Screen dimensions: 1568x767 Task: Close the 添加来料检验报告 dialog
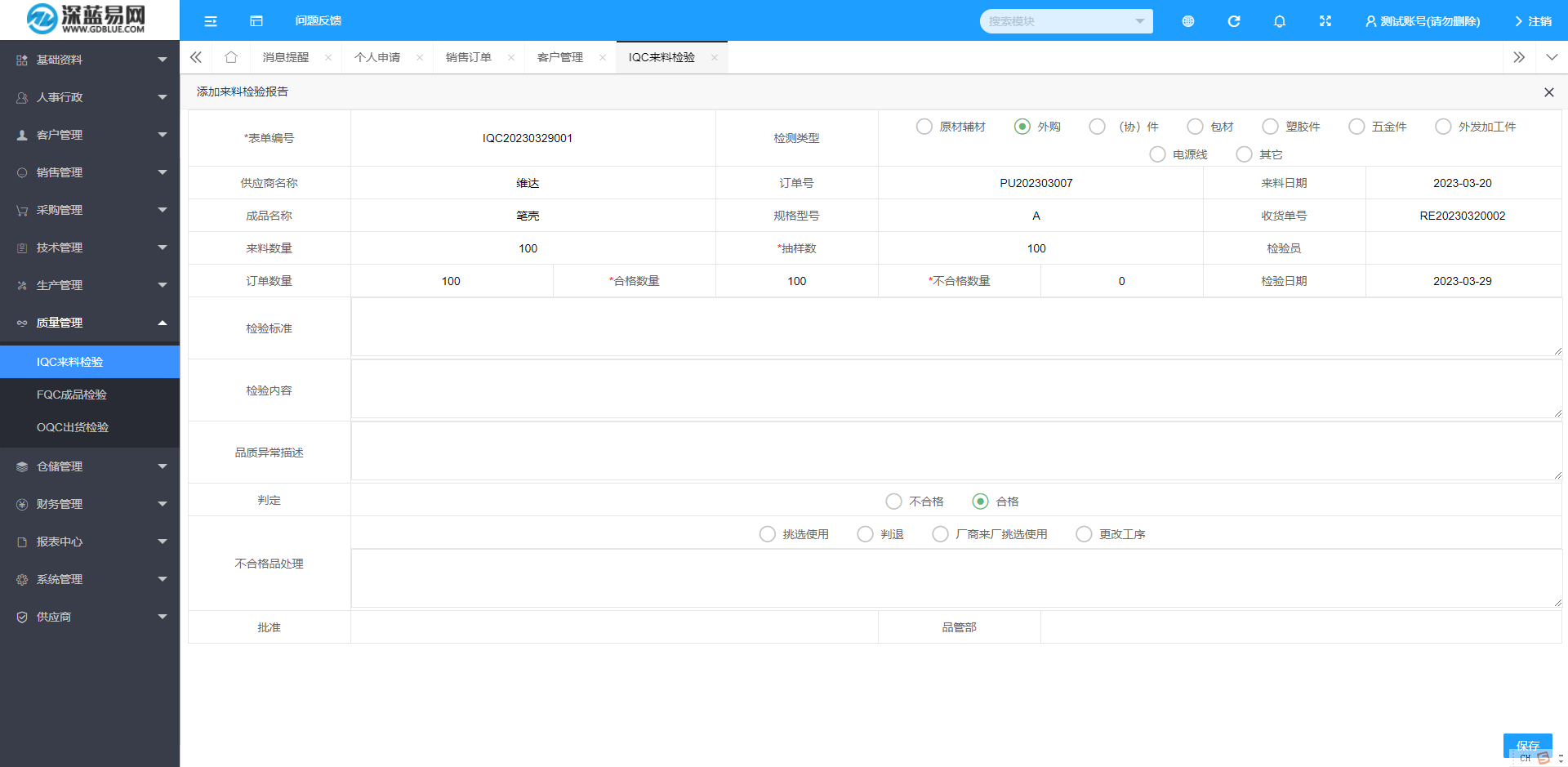pos(1549,92)
